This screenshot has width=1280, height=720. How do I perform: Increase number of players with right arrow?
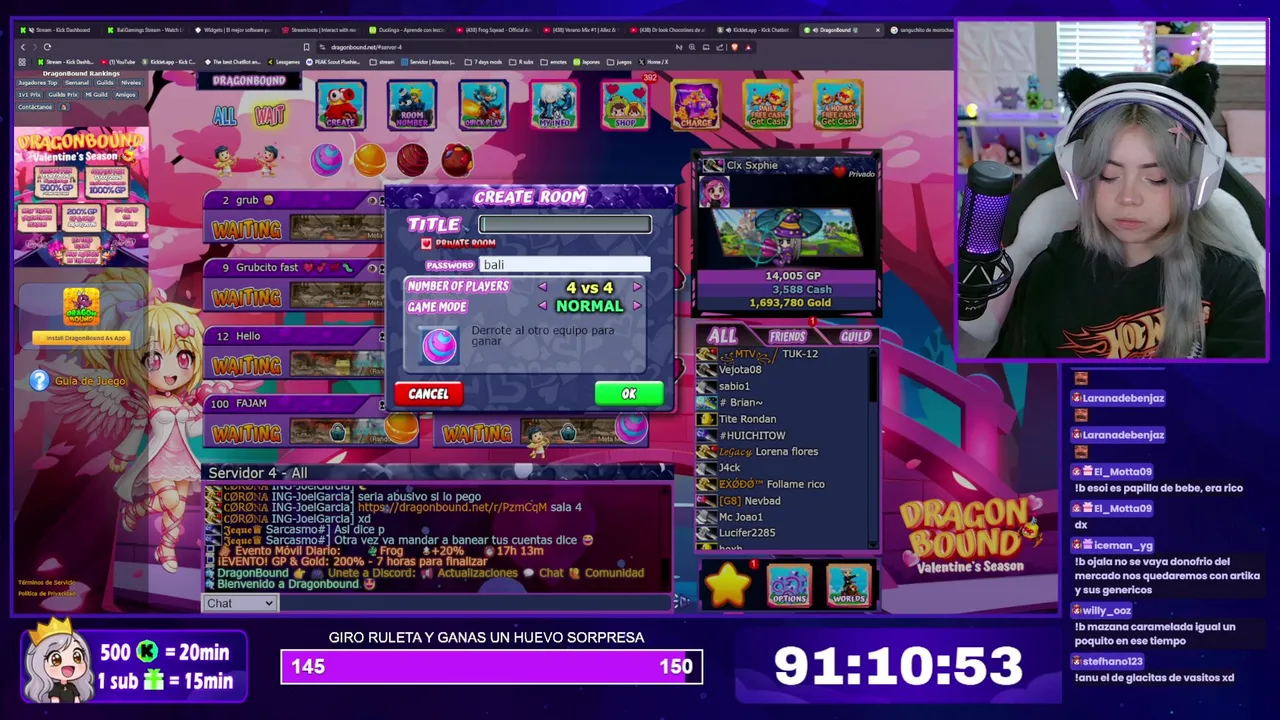pos(637,287)
